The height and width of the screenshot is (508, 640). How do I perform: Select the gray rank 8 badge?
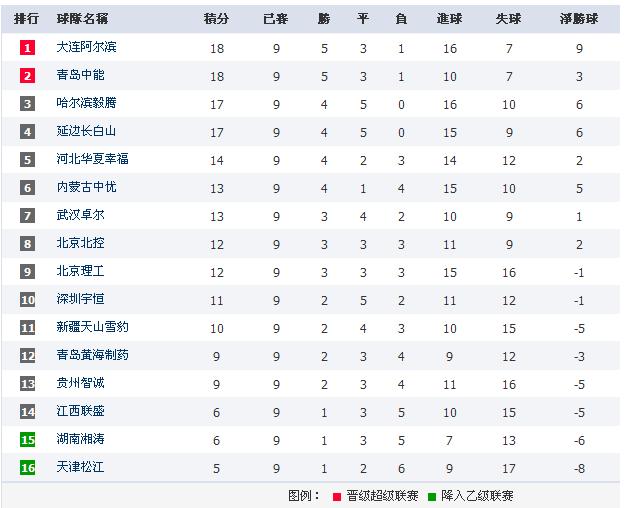(x=27, y=244)
